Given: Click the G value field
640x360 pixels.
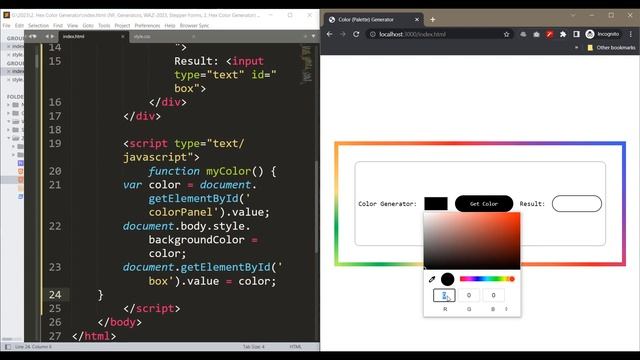Looking at the screenshot, I should point(469,295).
